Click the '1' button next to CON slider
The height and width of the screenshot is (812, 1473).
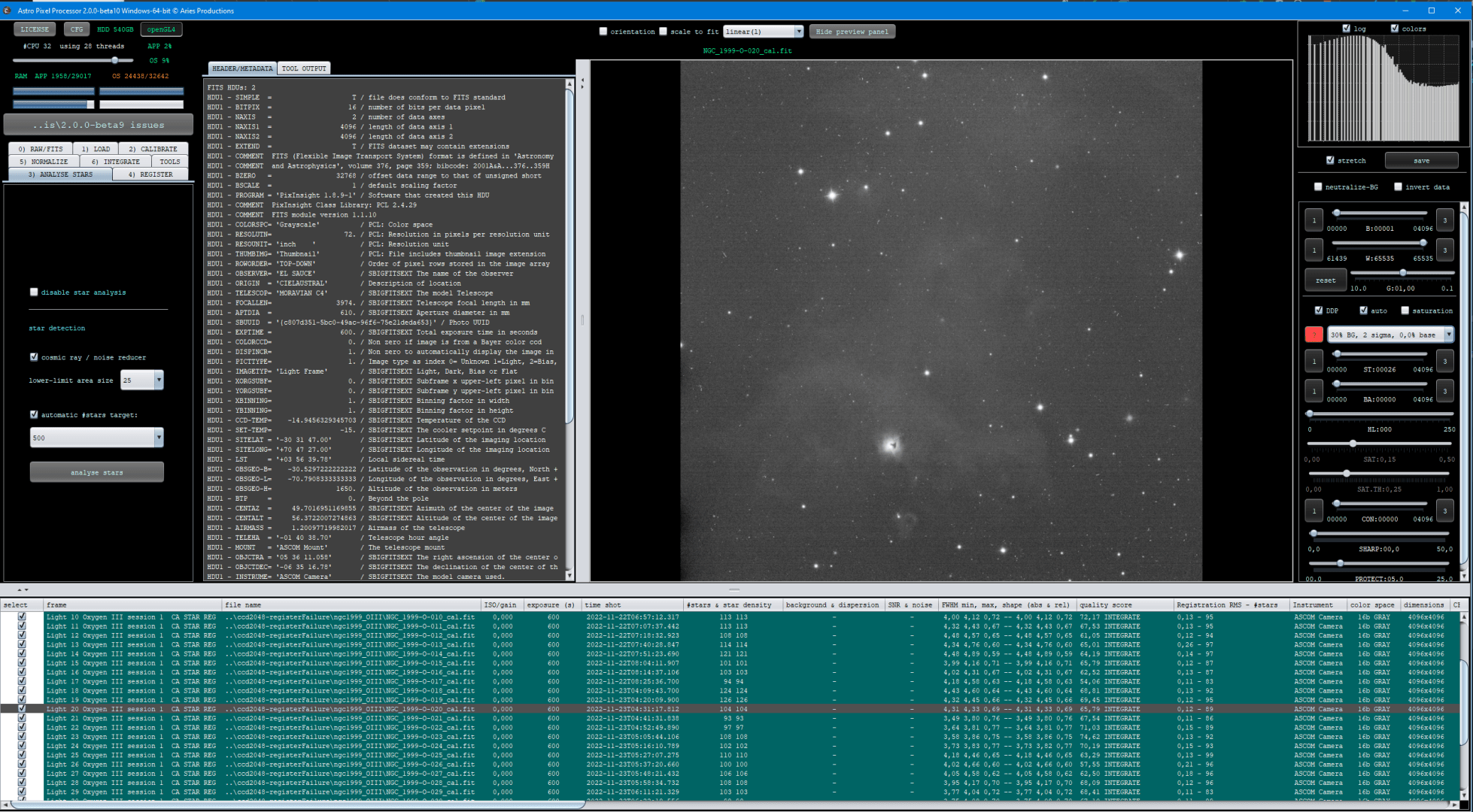click(x=1314, y=511)
